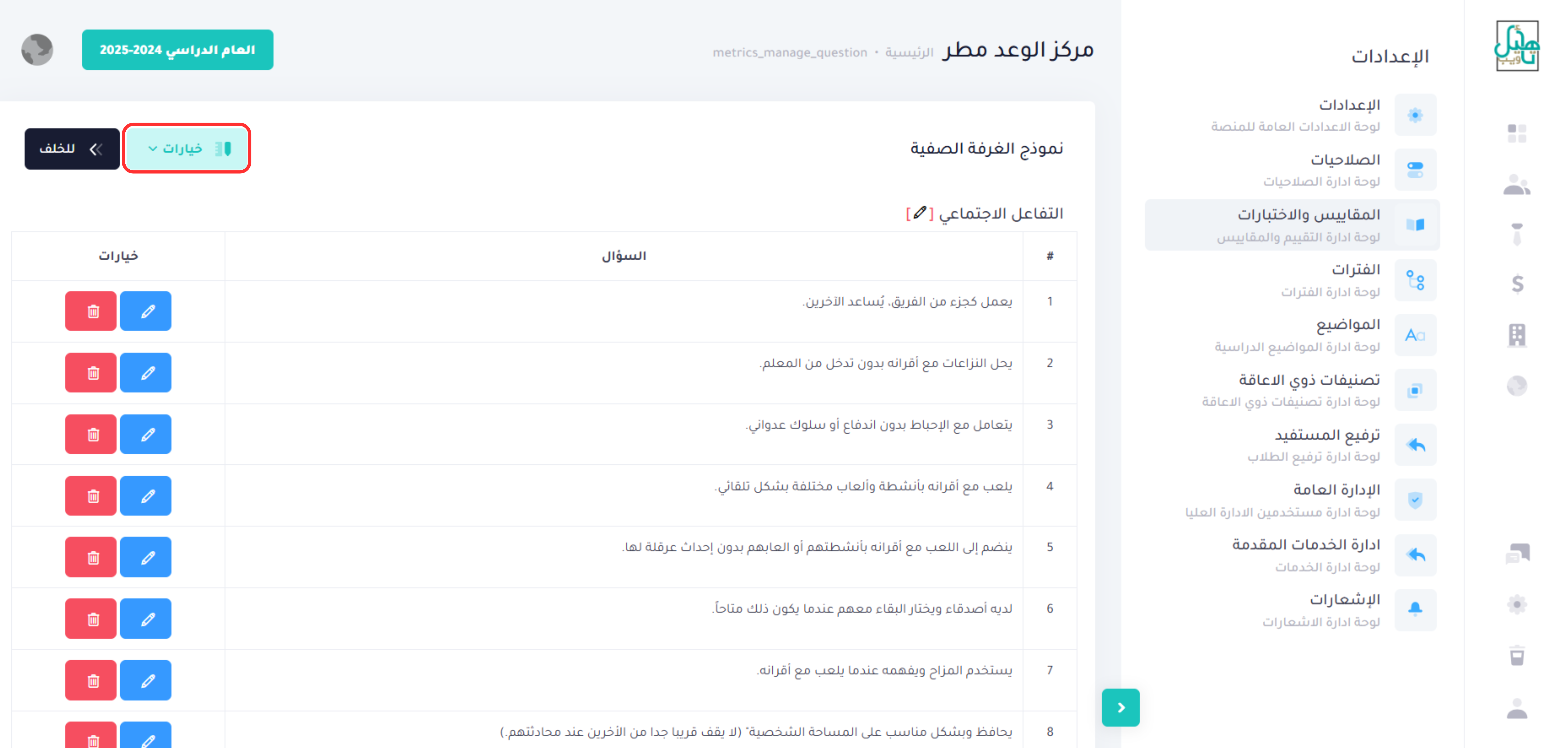The image size is (1568, 748).
Task: Click the خيارات column header in table
Action: 118,256
